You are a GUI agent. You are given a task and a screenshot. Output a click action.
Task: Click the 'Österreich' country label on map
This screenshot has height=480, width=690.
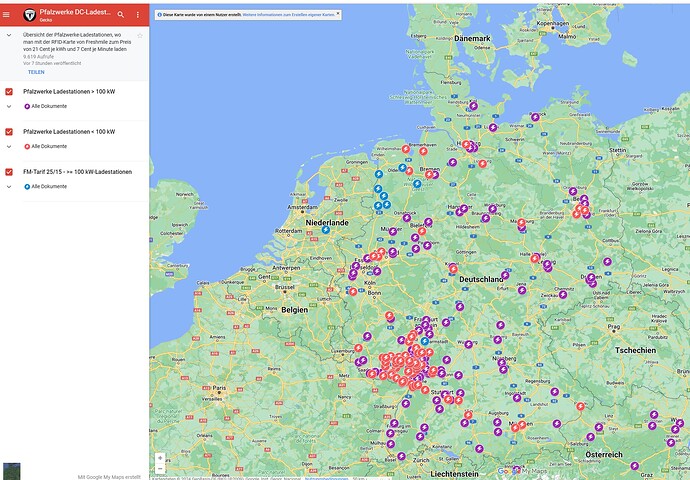[x=604, y=454]
